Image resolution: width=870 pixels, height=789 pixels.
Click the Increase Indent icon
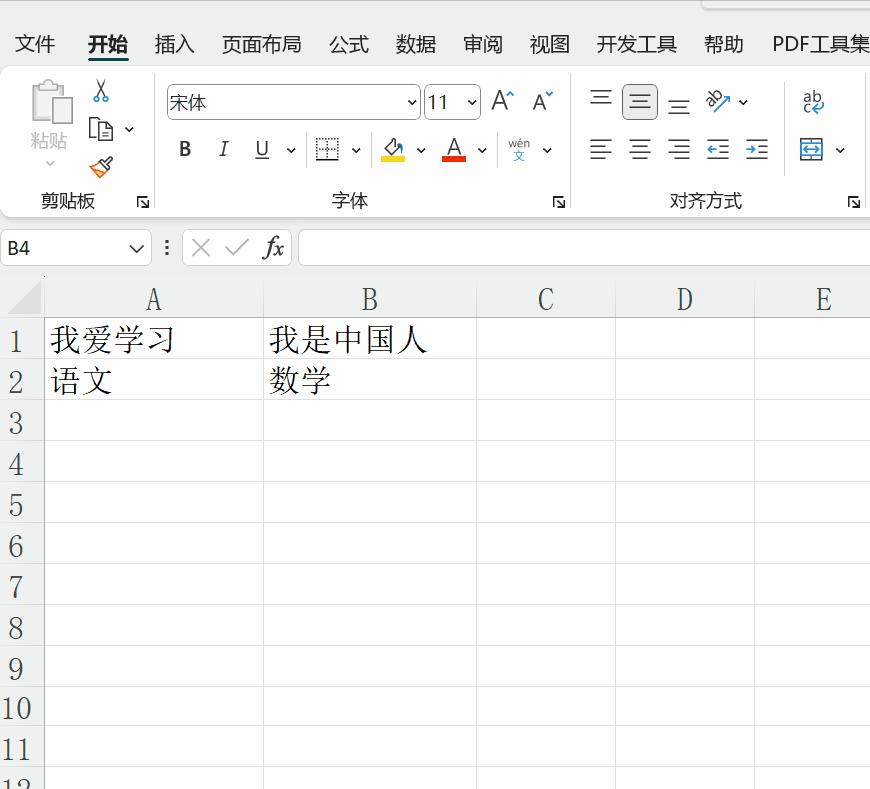(756, 149)
